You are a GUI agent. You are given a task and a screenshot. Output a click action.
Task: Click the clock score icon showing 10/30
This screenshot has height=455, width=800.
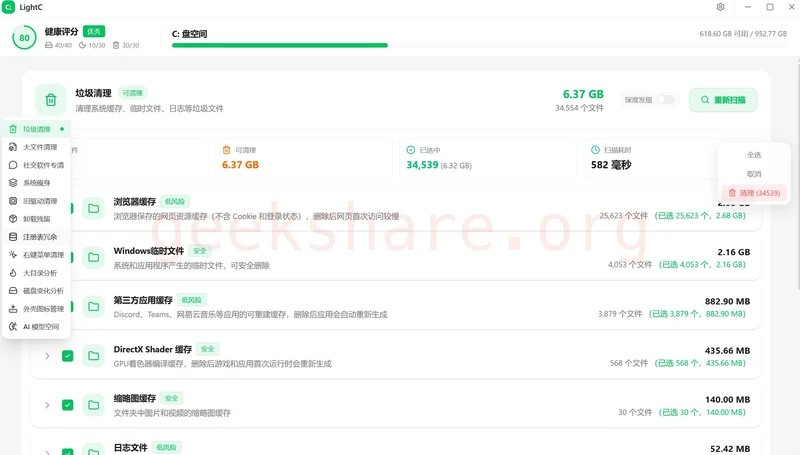point(82,45)
